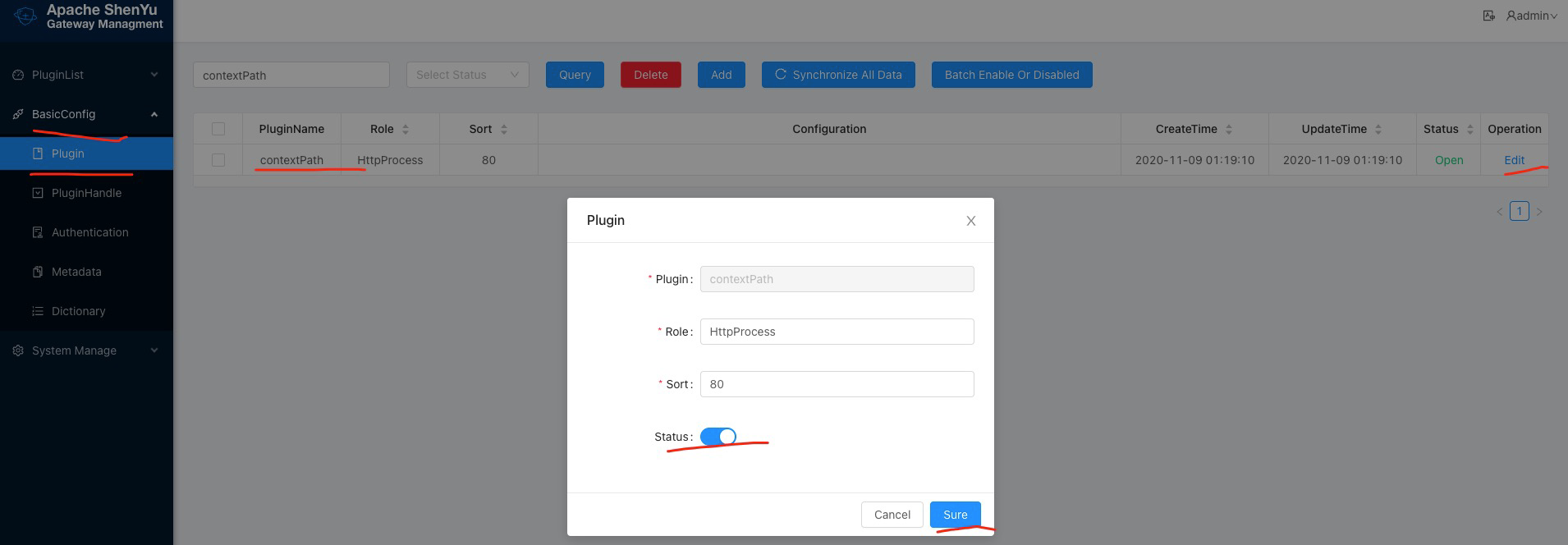Click the Metadata icon in sidebar
Image resolution: width=1568 pixels, height=545 pixels.
37,272
